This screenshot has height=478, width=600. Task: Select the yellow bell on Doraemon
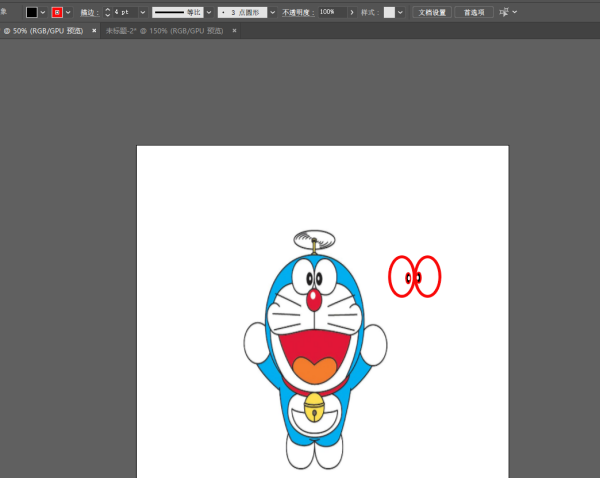(x=314, y=408)
